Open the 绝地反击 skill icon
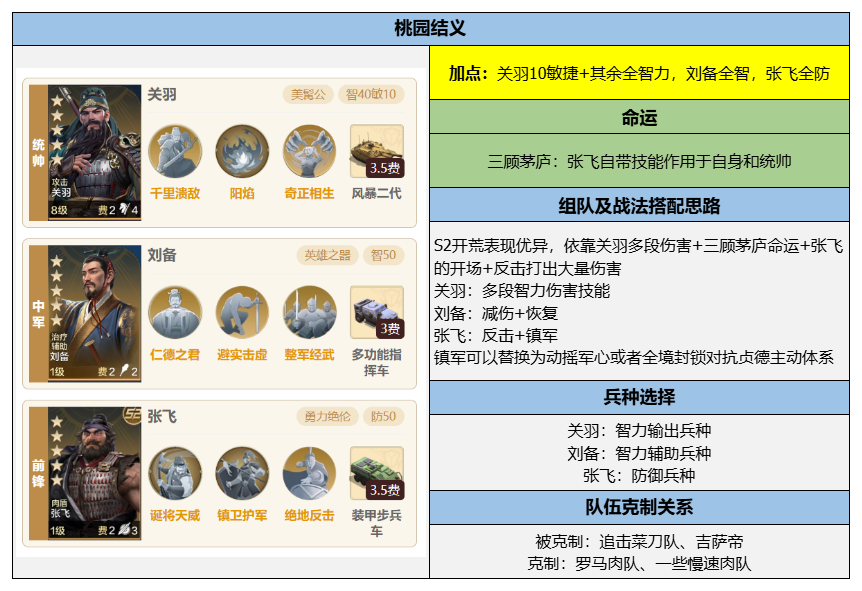Screen dimensions: 862x591 point(310,473)
